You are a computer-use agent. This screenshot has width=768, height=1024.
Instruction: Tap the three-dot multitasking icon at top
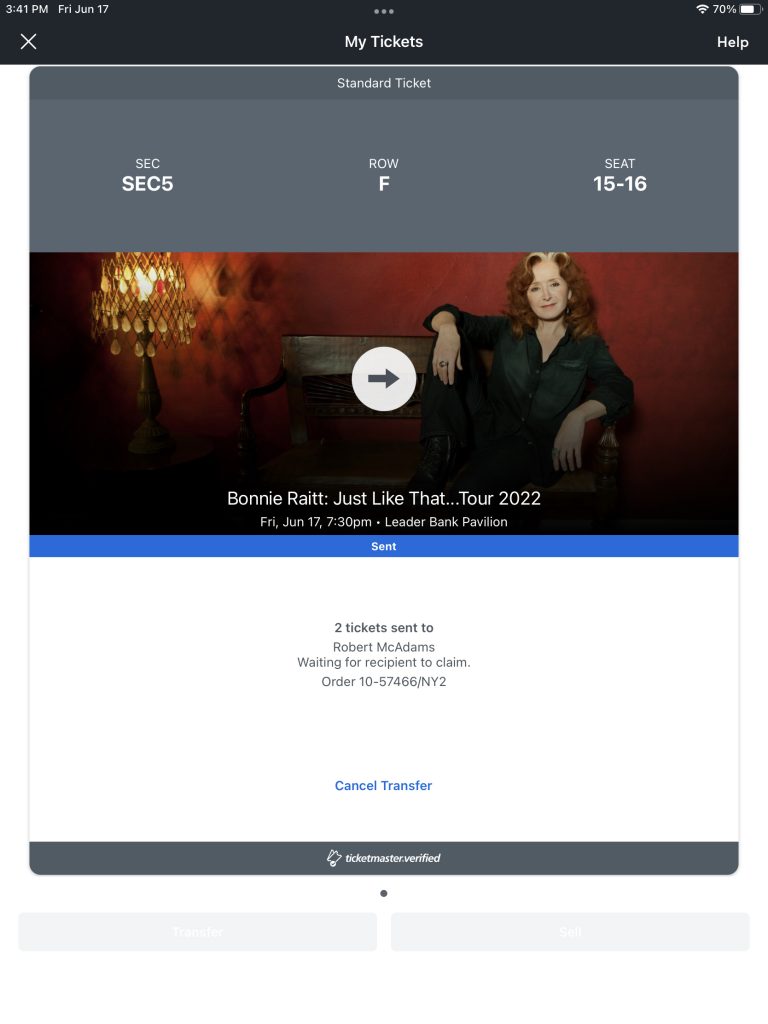(384, 11)
